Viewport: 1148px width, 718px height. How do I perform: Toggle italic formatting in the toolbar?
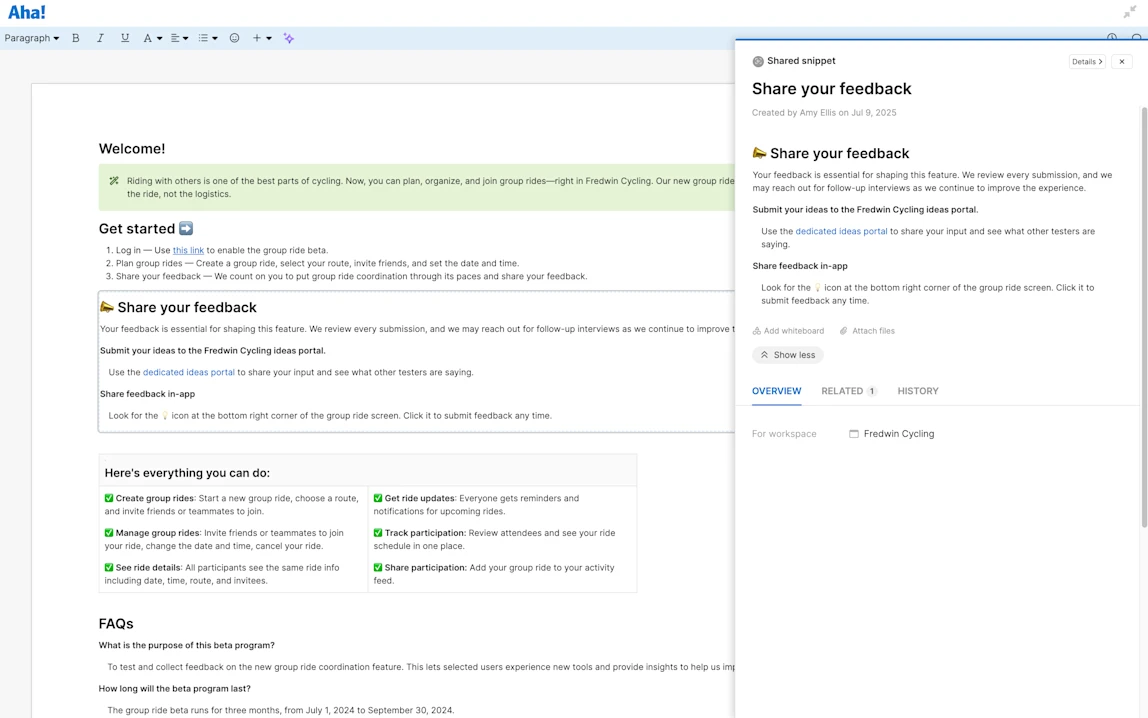tap(100, 38)
